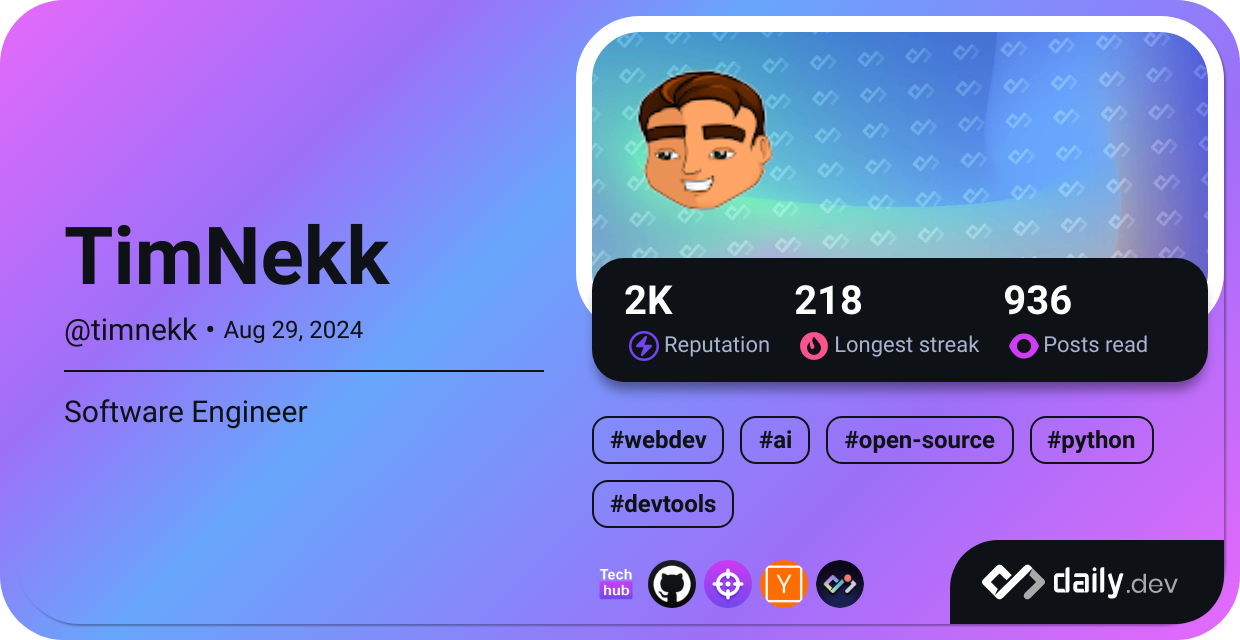The image size is (1240, 640).
Task: Select the purple crosshair target icon
Action: [x=728, y=584]
